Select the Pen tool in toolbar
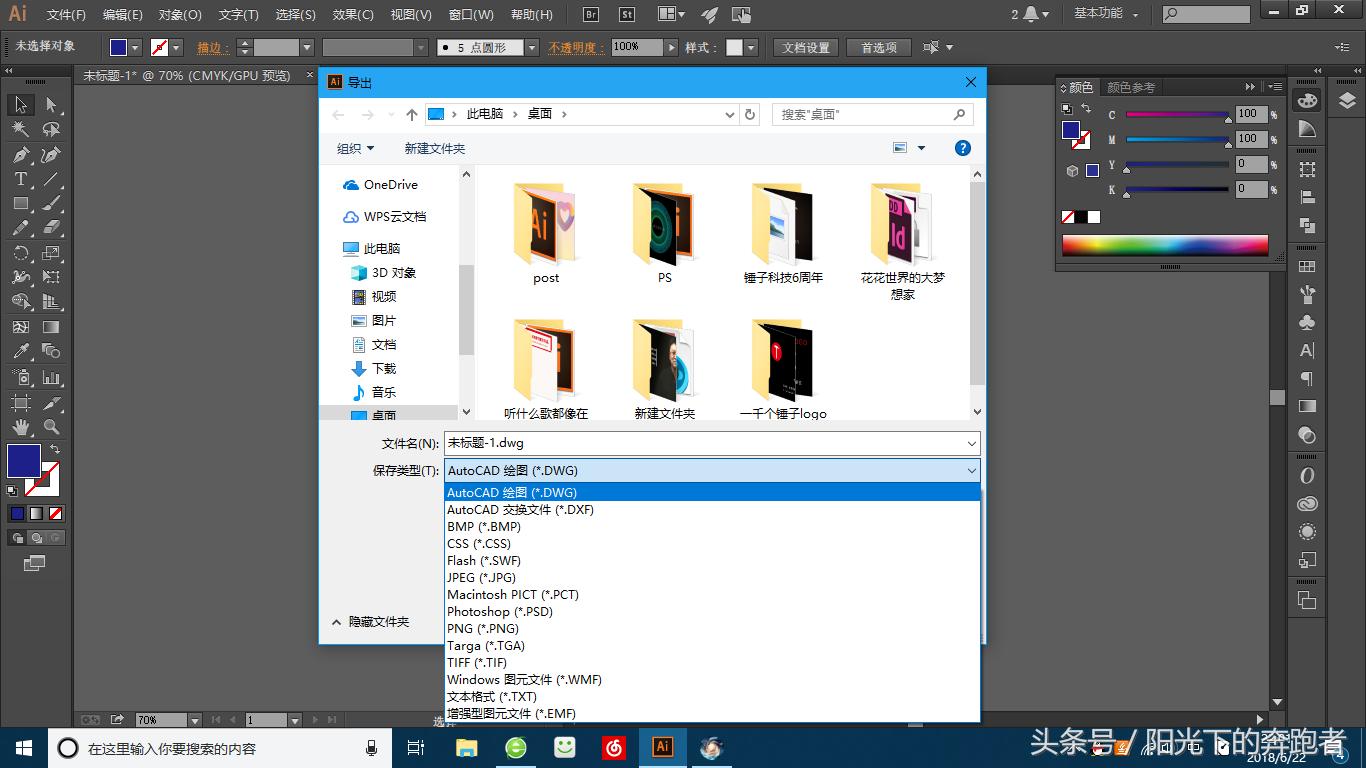This screenshot has height=768, width=1366. click(x=20, y=155)
